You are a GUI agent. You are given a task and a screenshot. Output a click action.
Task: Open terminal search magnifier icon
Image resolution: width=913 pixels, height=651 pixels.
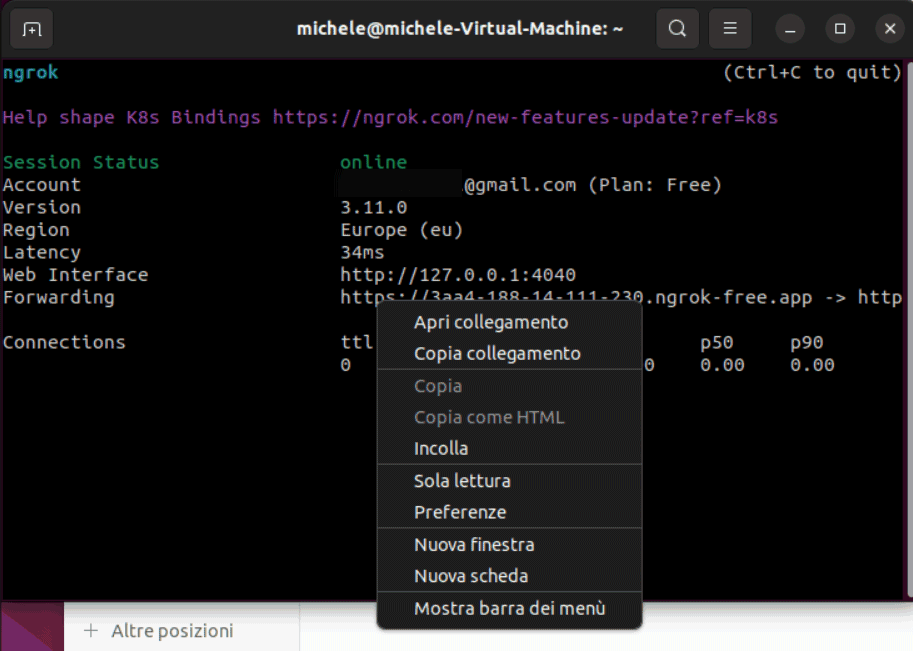pos(677,29)
